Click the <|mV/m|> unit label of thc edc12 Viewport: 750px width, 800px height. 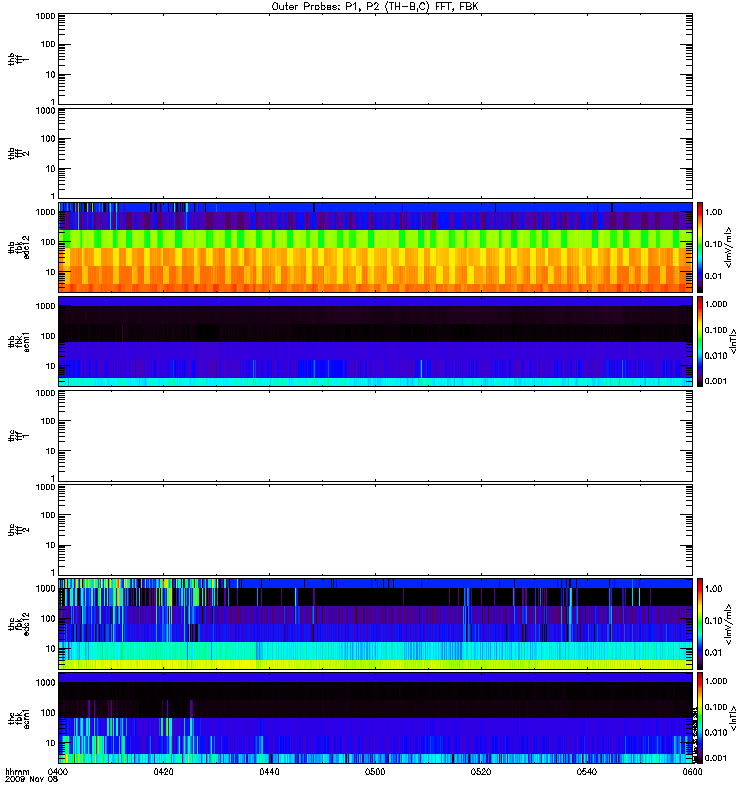coord(729,624)
